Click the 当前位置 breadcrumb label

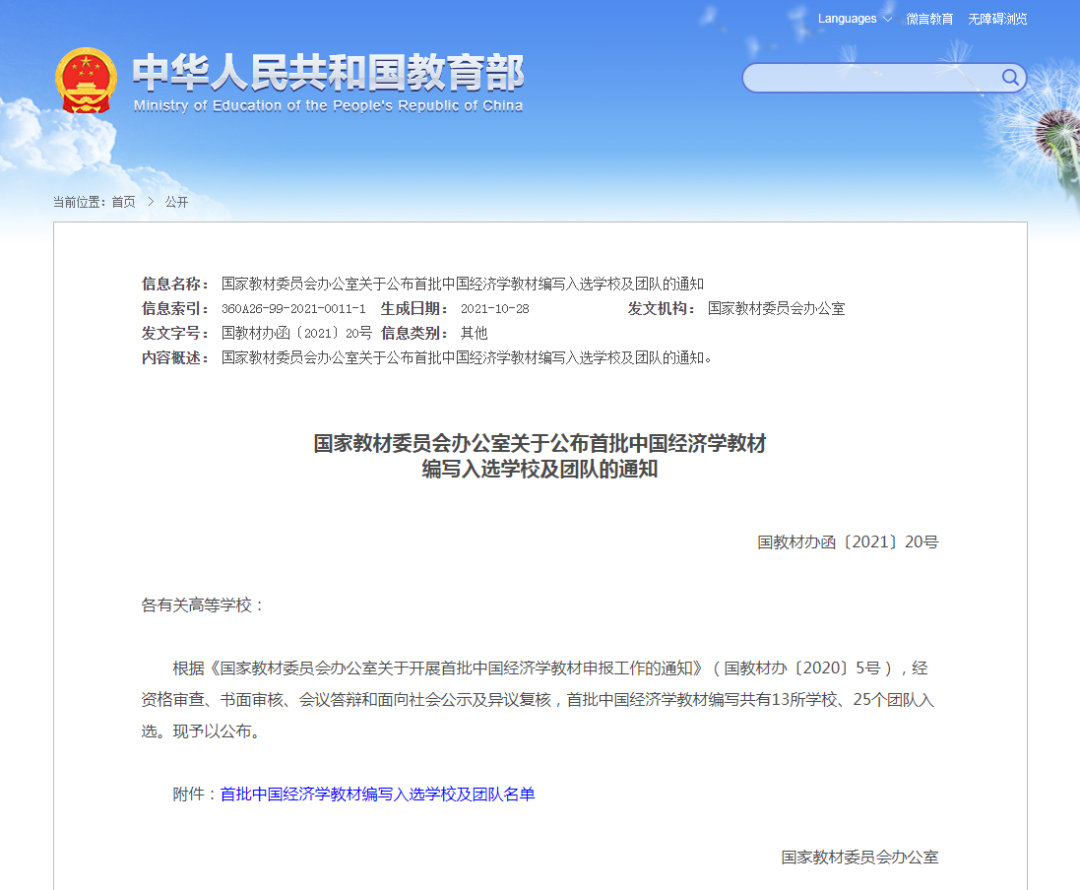(x=79, y=202)
